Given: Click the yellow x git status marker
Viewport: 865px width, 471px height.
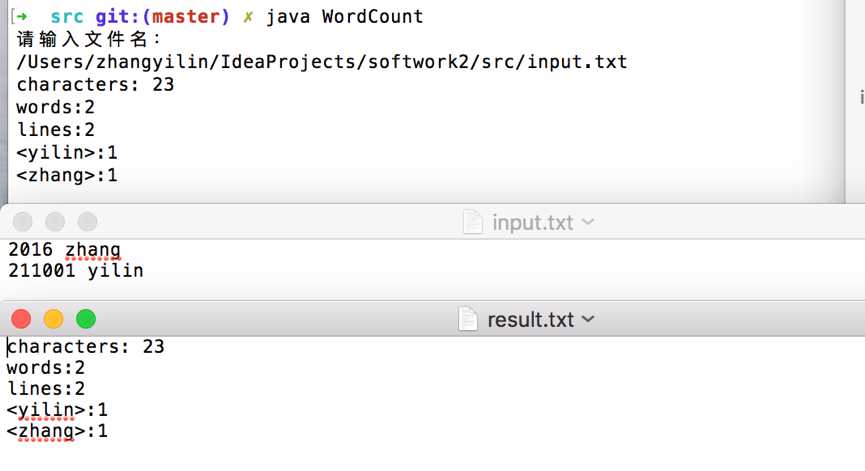Looking at the screenshot, I should 248,17.
